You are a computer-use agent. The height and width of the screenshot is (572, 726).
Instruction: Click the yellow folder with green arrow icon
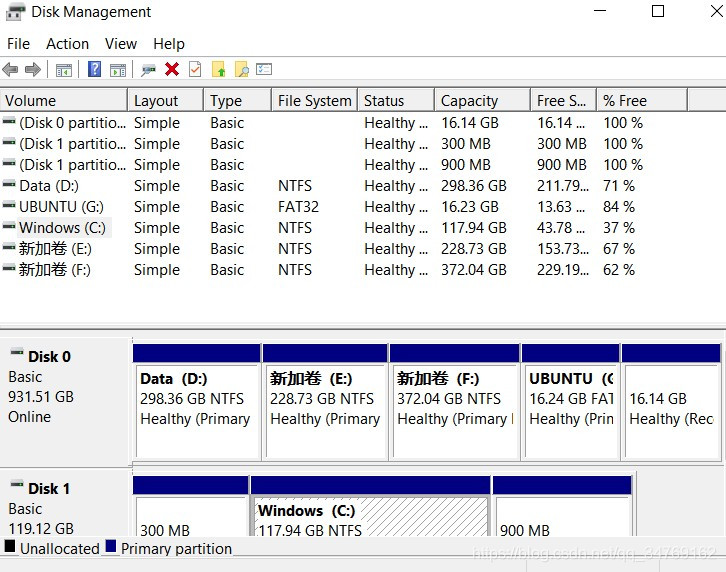coord(219,69)
